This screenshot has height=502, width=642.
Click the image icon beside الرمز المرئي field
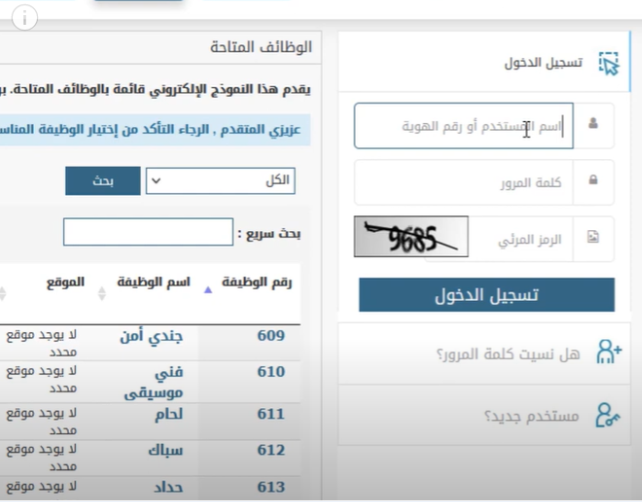pyautogui.click(x=593, y=238)
